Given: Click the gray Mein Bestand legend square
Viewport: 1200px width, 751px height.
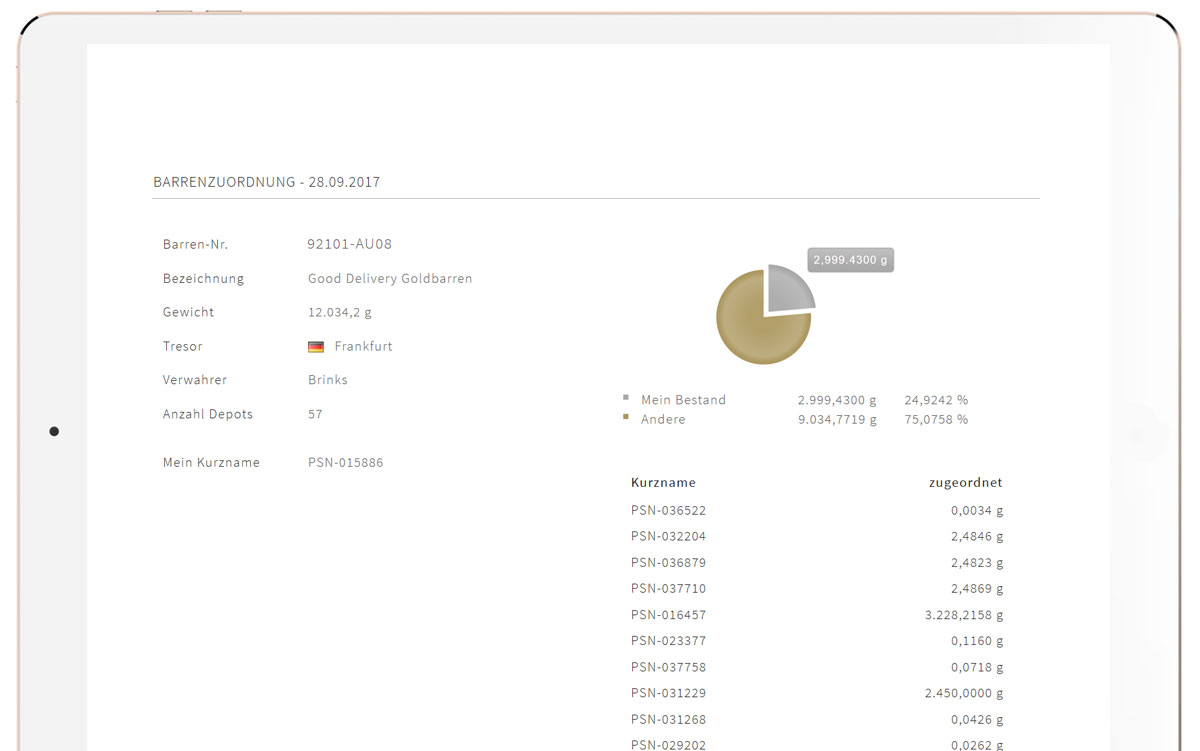Looking at the screenshot, I should pyautogui.click(x=626, y=397).
